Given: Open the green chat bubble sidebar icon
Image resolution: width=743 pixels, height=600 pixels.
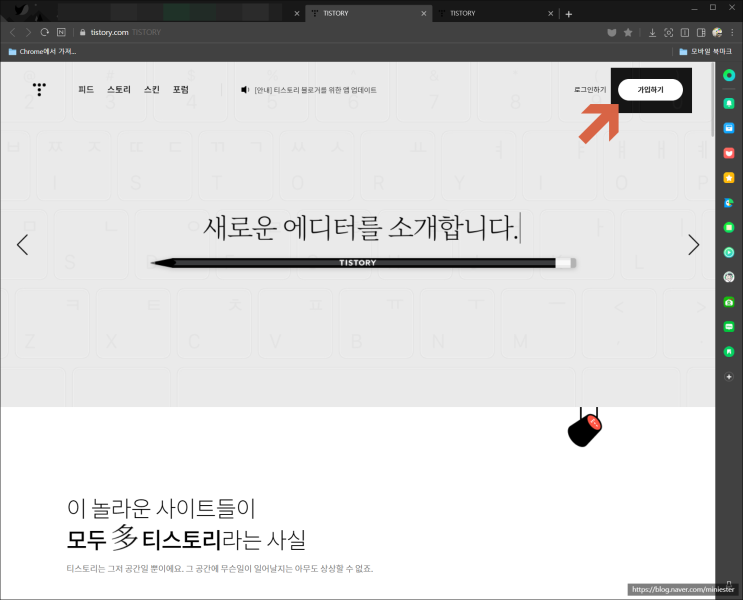Looking at the screenshot, I should coord(729,327).
